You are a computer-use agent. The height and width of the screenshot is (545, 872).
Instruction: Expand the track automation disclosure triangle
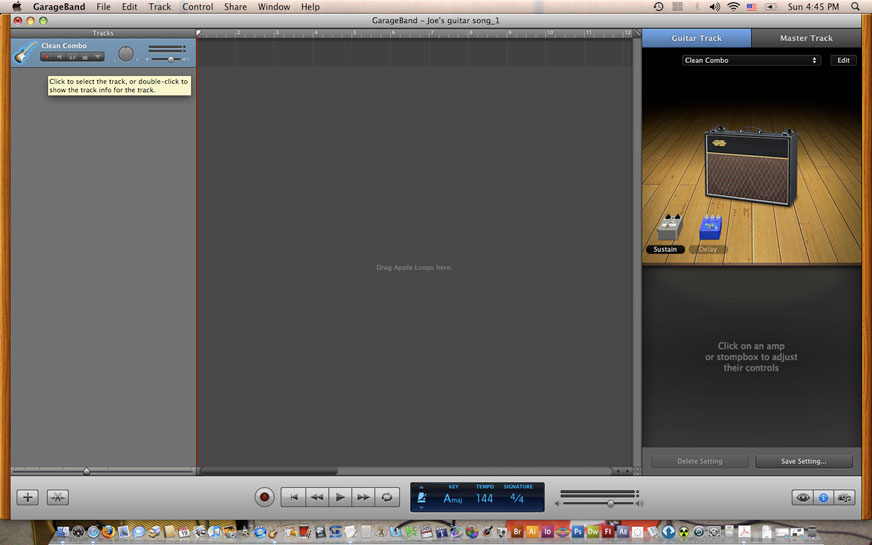[98, 57]
